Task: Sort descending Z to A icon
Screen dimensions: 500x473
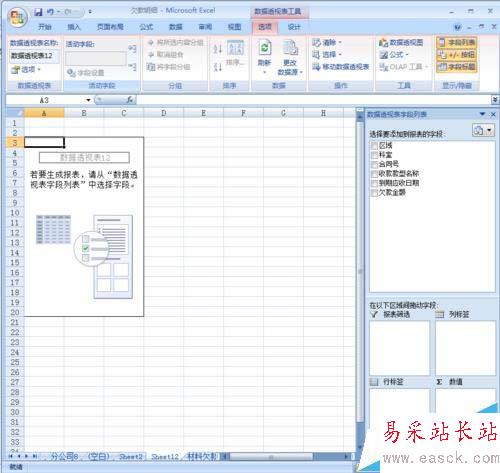Action: (x=218, y=67)
